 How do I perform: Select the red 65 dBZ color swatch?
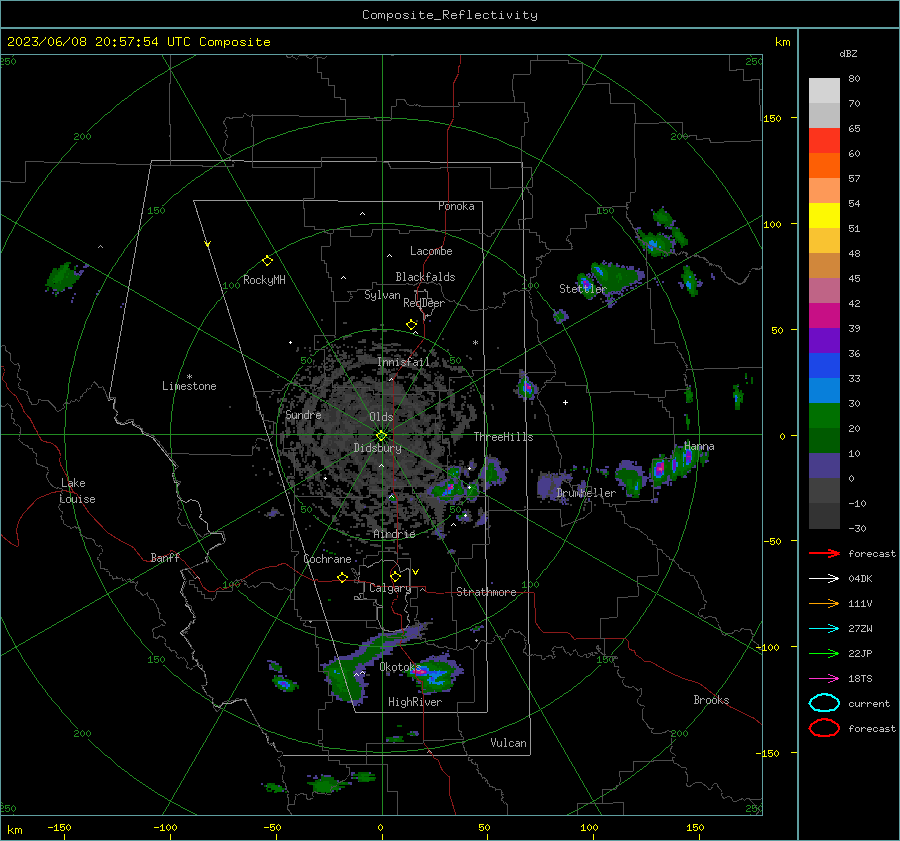coord(824,140)
